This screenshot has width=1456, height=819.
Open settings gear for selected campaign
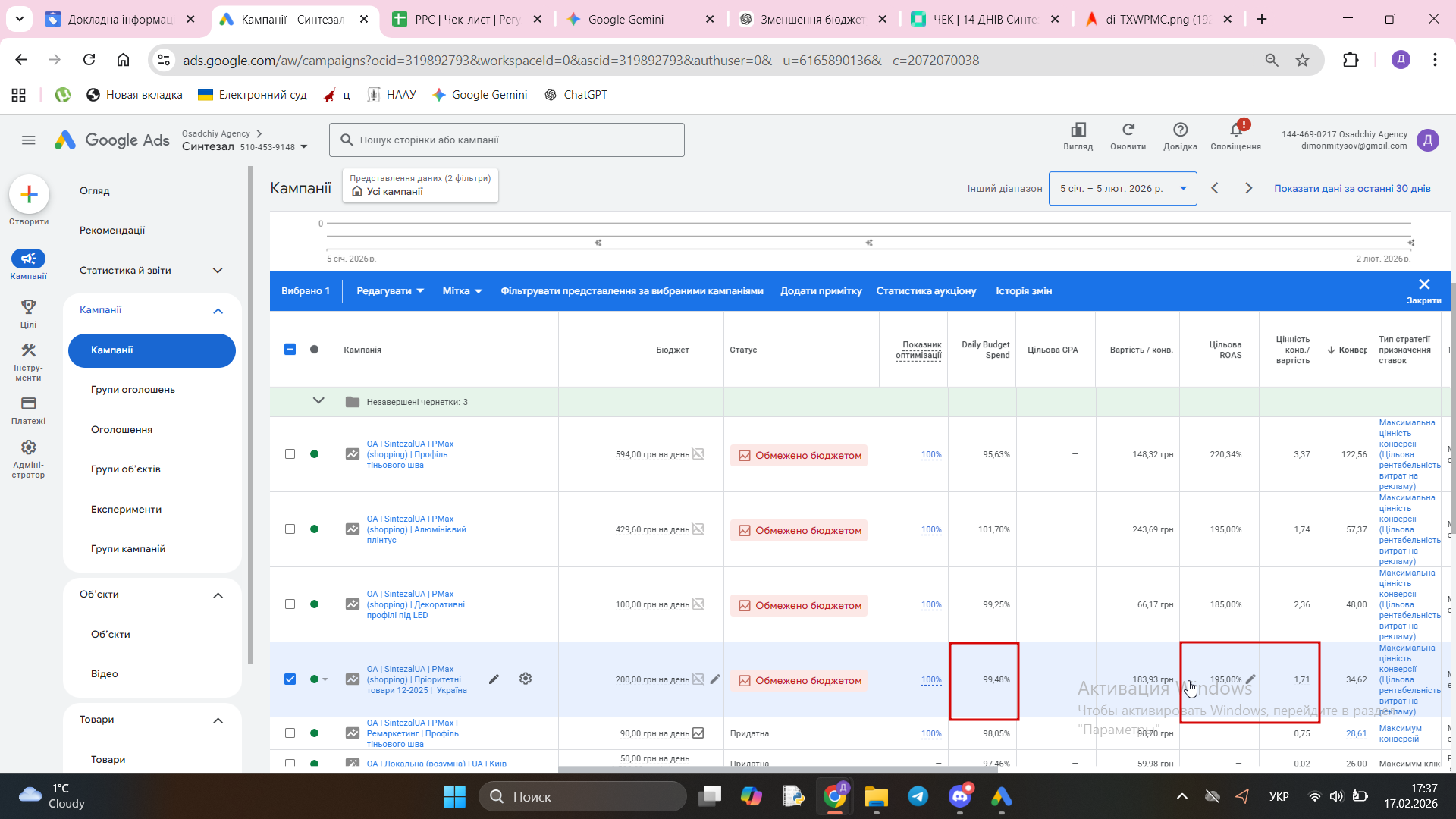[526, 679]
